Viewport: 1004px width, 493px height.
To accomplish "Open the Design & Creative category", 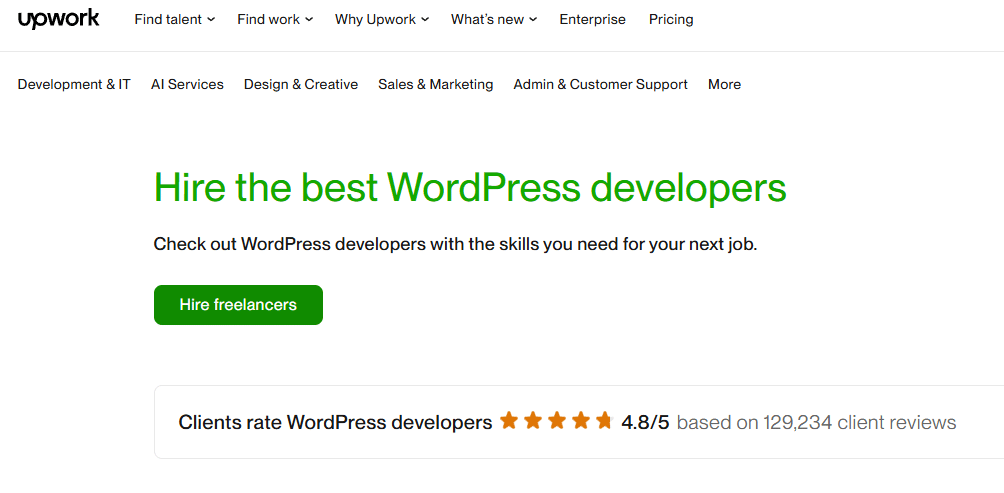I will pyautogui.click(x=301, y=85).
